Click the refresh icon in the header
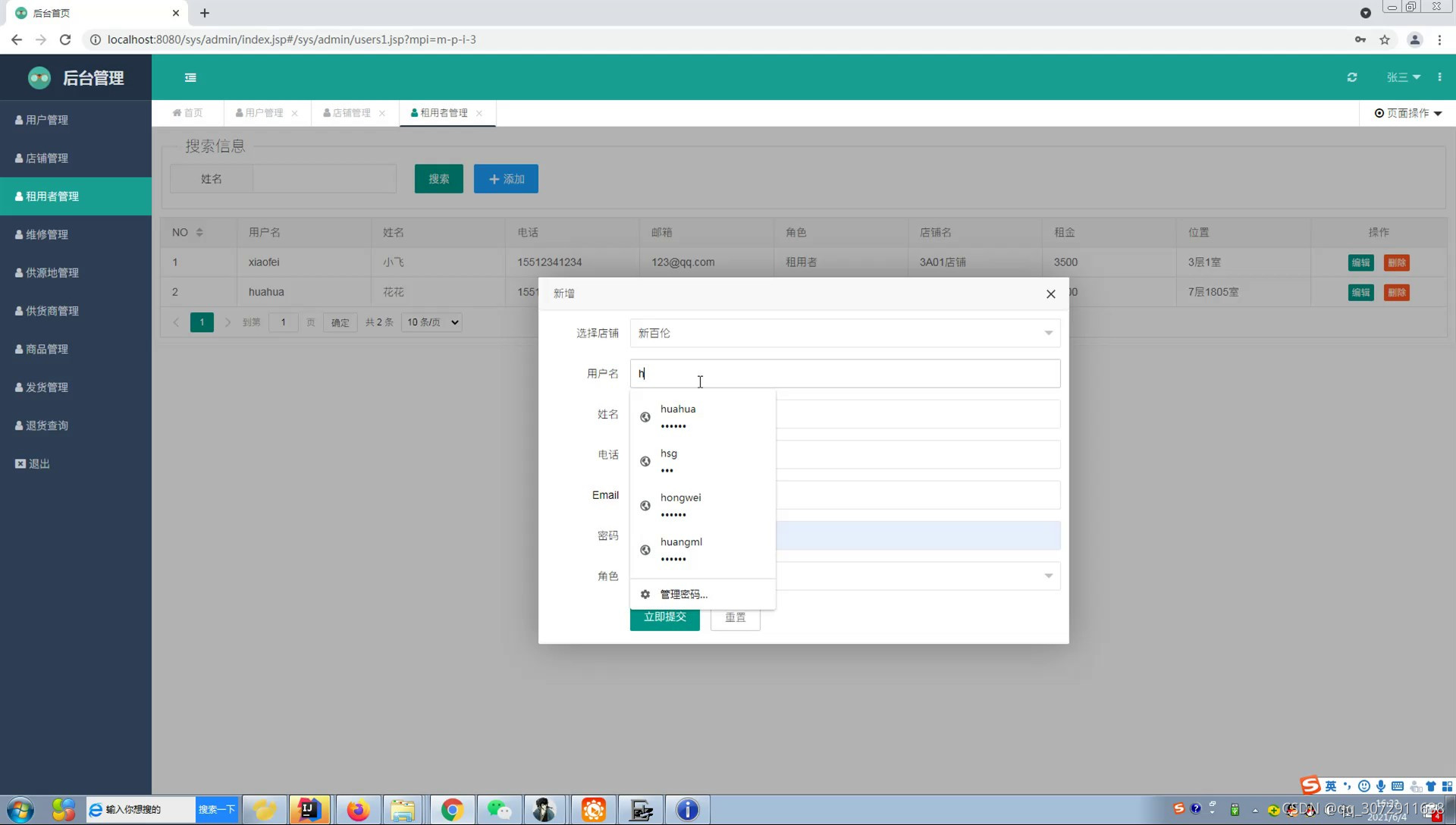The image size is (1456, 825). tap(1352, 77)
